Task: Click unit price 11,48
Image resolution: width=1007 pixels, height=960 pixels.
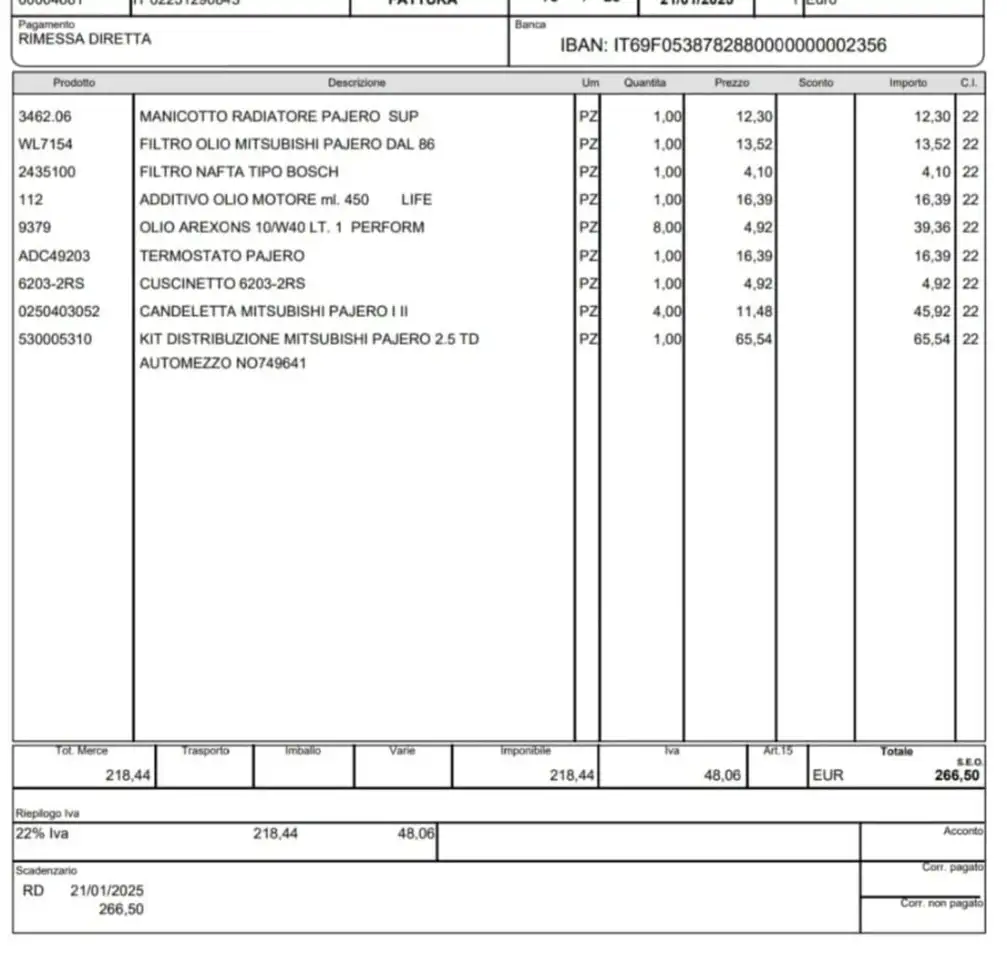Action: (754, 311)
